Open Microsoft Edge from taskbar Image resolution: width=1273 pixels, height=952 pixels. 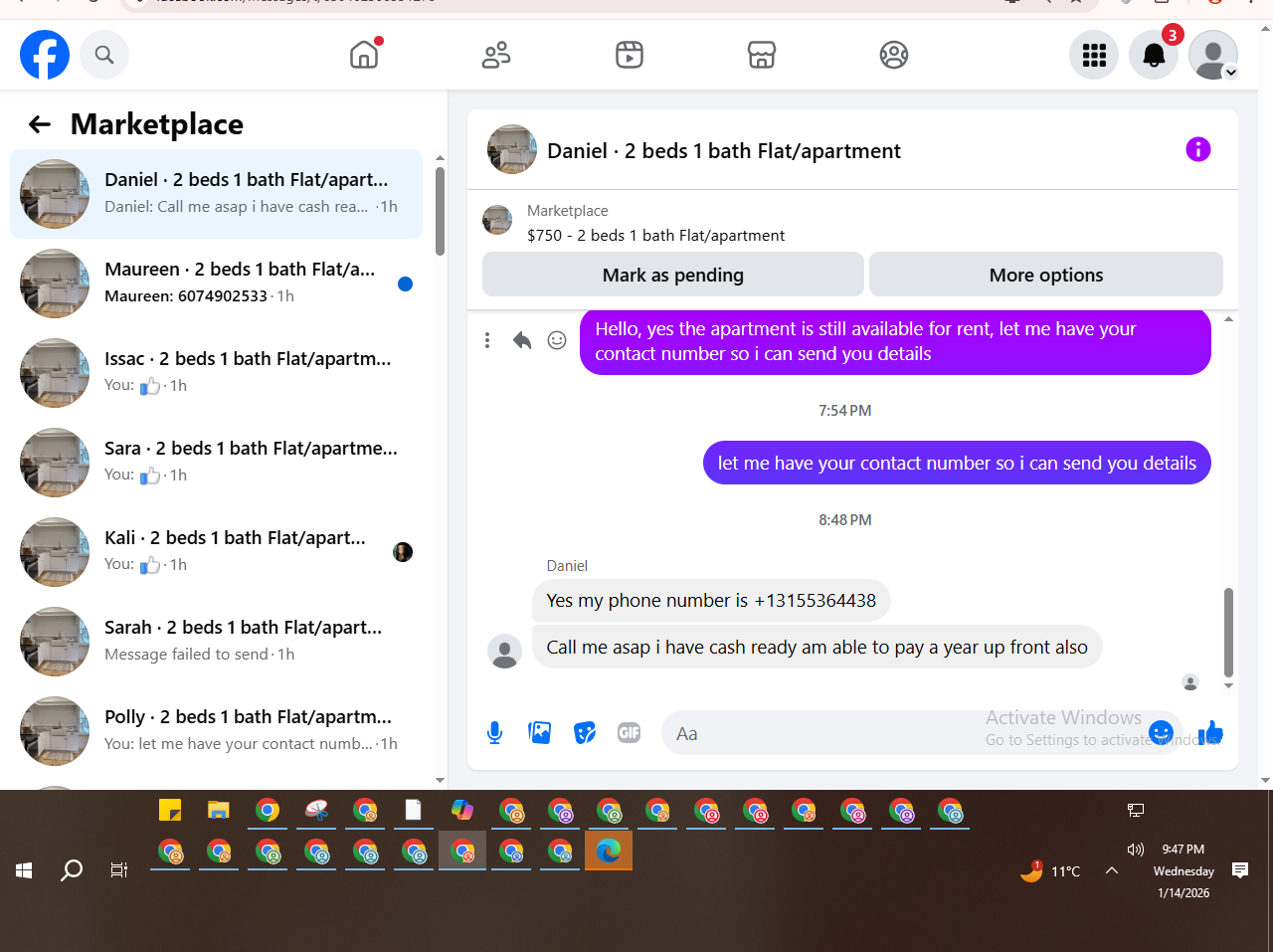[609, 851]
